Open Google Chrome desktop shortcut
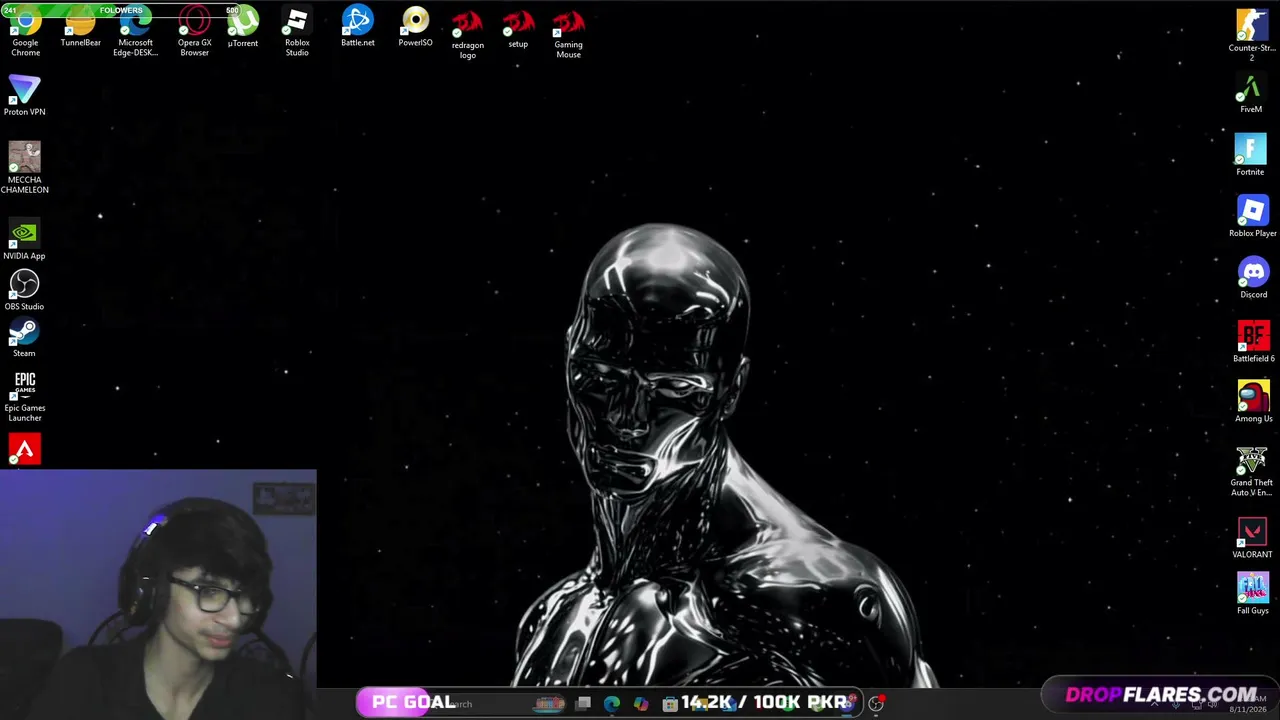Screen dimensions: 1280x720 click(25, 32)
